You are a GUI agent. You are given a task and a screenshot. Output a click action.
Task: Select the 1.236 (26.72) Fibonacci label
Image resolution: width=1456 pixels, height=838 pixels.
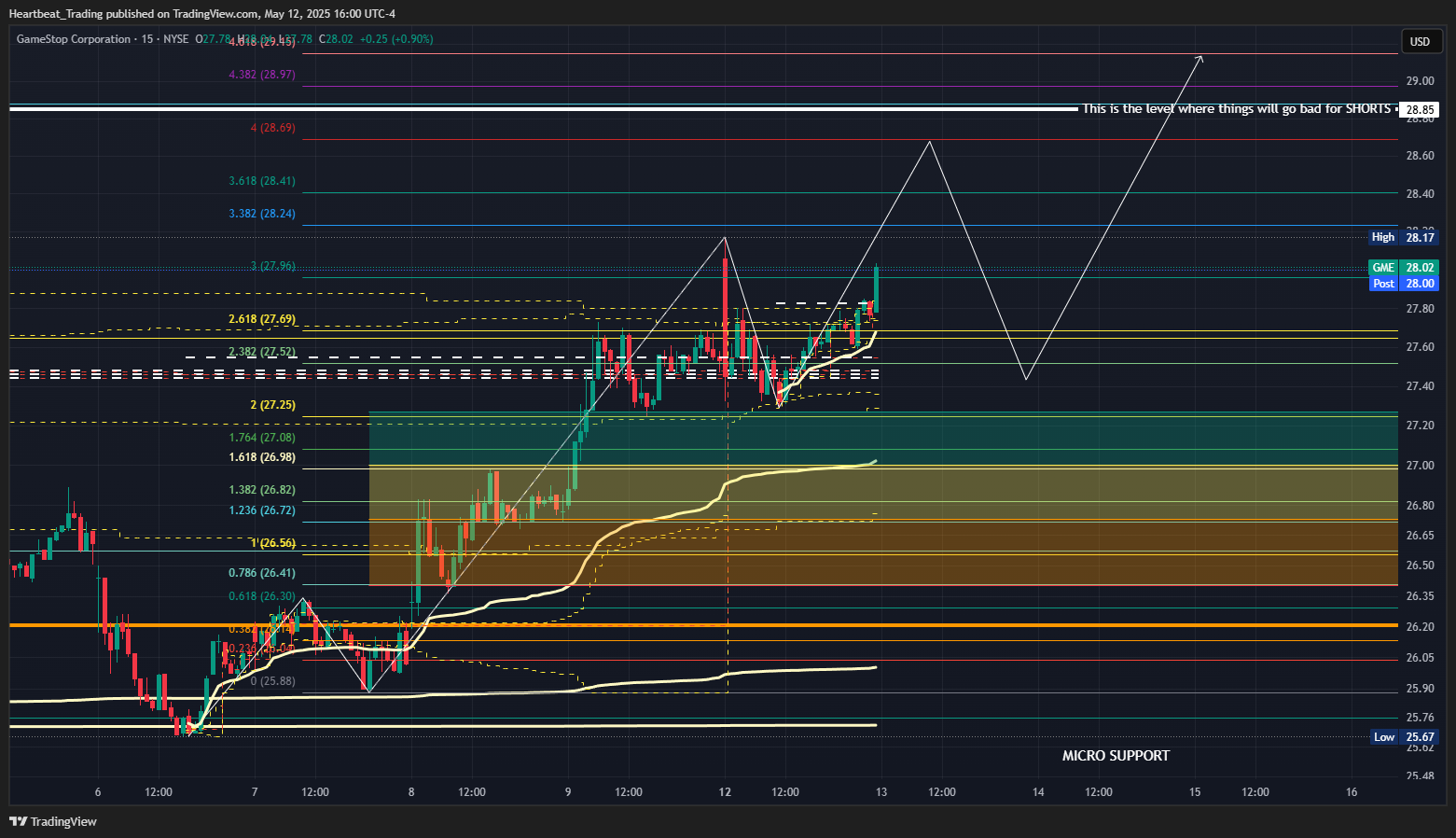[x=262, y=510]
